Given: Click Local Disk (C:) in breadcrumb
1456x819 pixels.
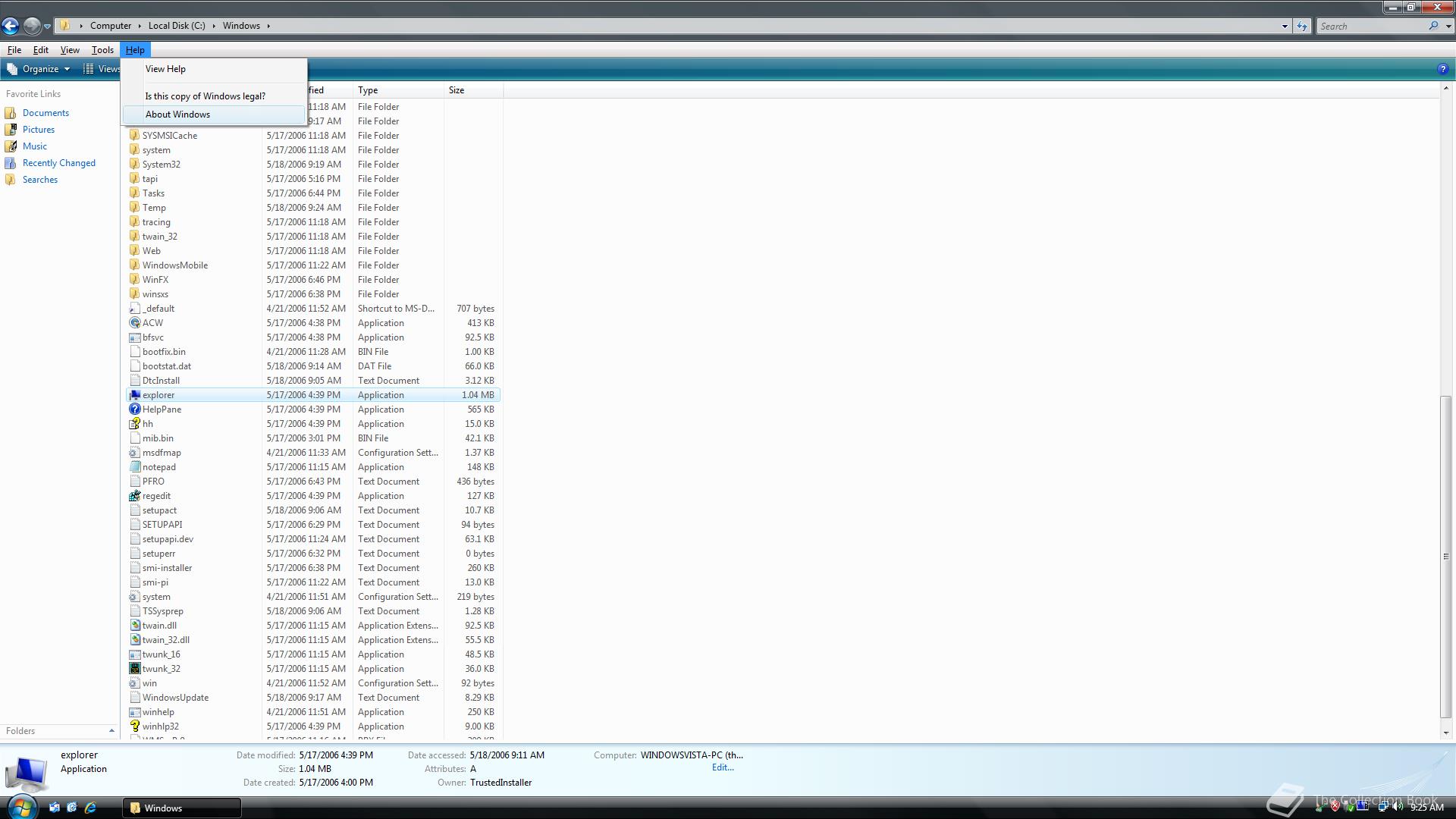Looking at the screenshot, I should pyautogui.click(x=177, y=26).
